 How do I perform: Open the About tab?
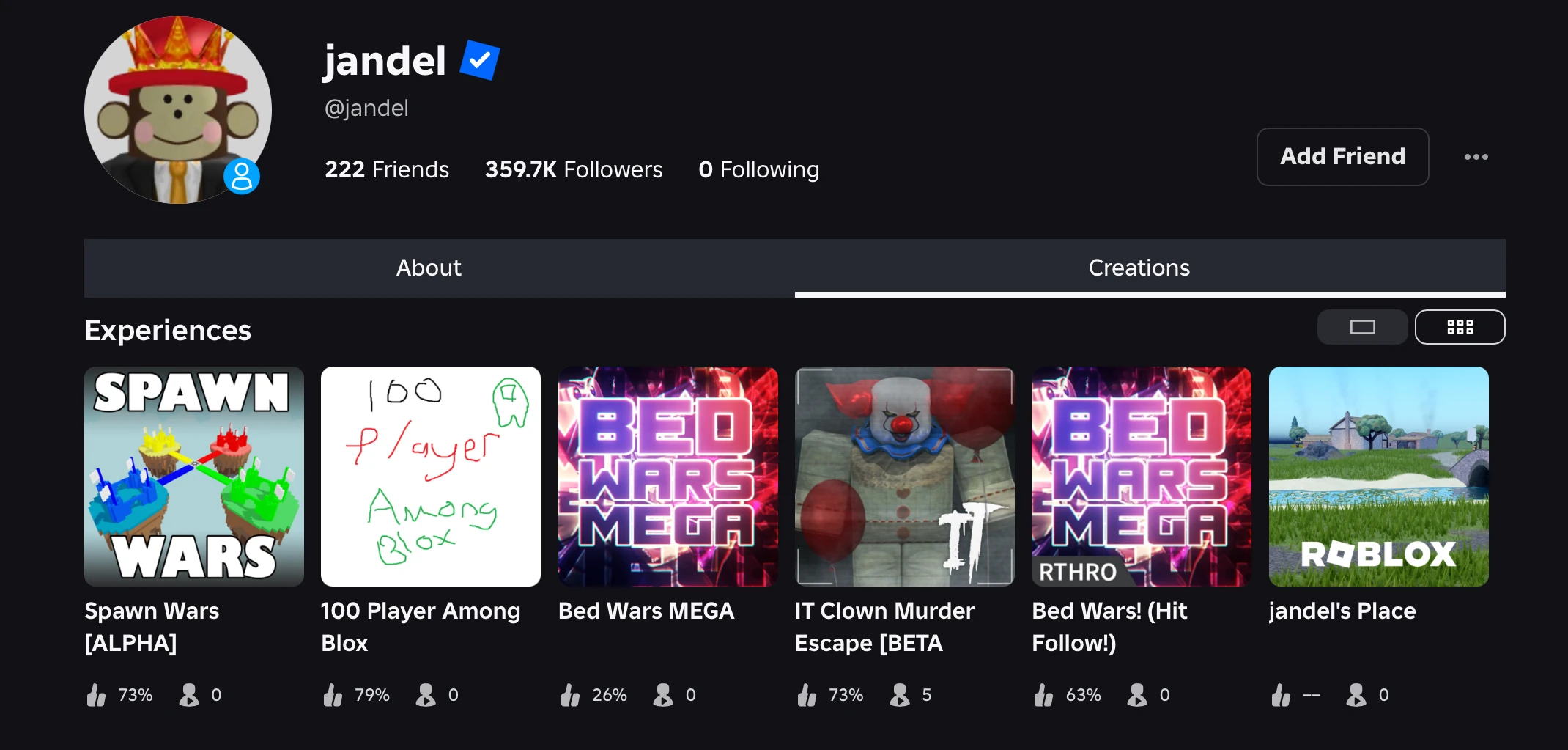[429, 268]
